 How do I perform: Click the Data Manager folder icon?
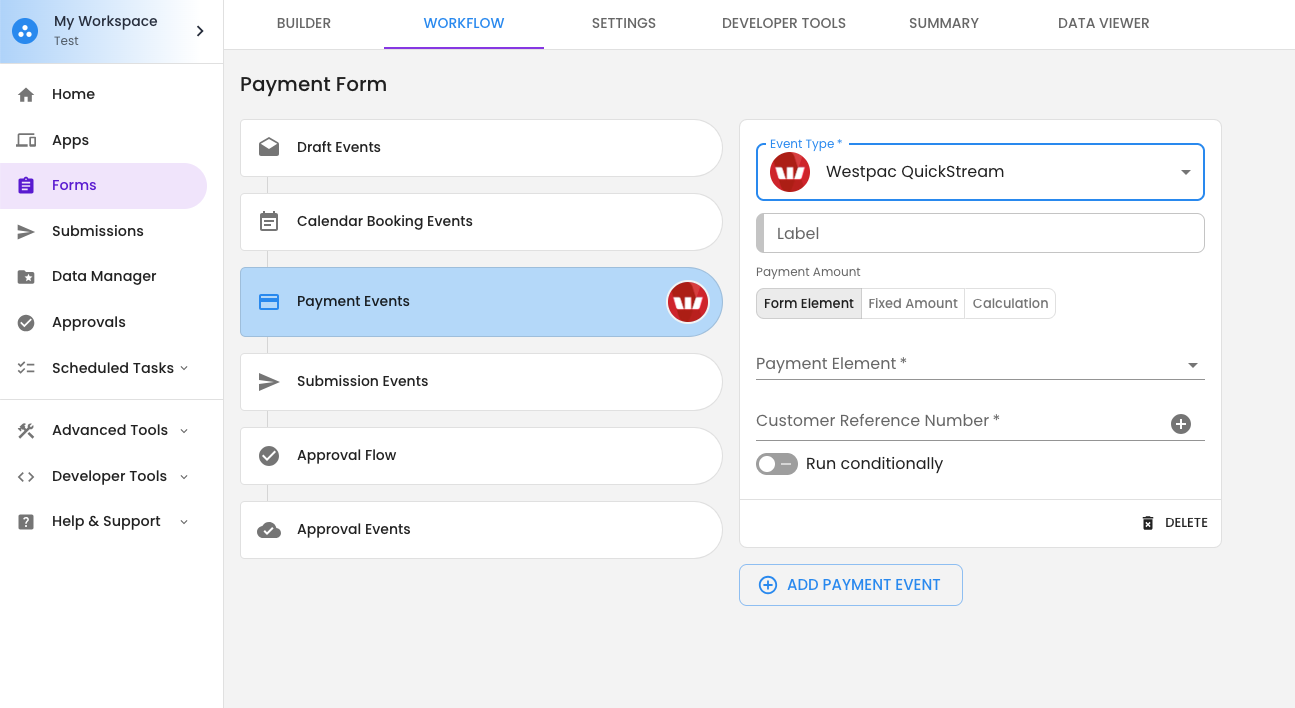coord(26,276)
